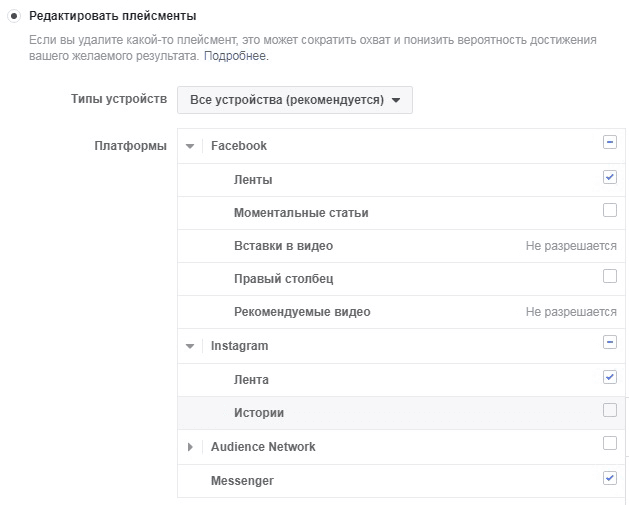Image resolution: width=629 pixels, height=505 pixels.
Task: Uncheck the Messenger platform checkbox
Action: click(609, 478)
